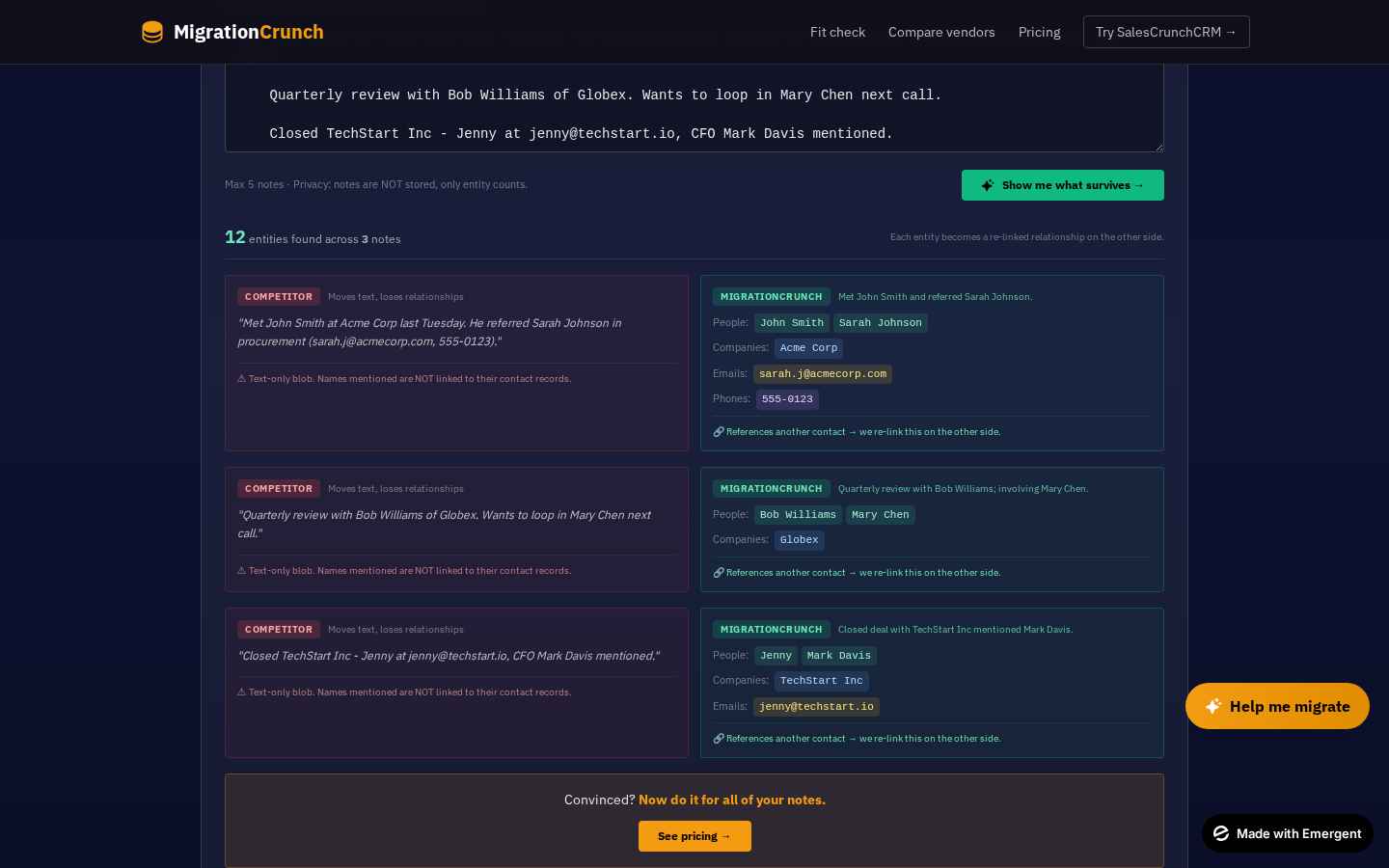Click the jenny@techstart.io email tag
The width and height of the screenshot is (1389, 868).
816,707
